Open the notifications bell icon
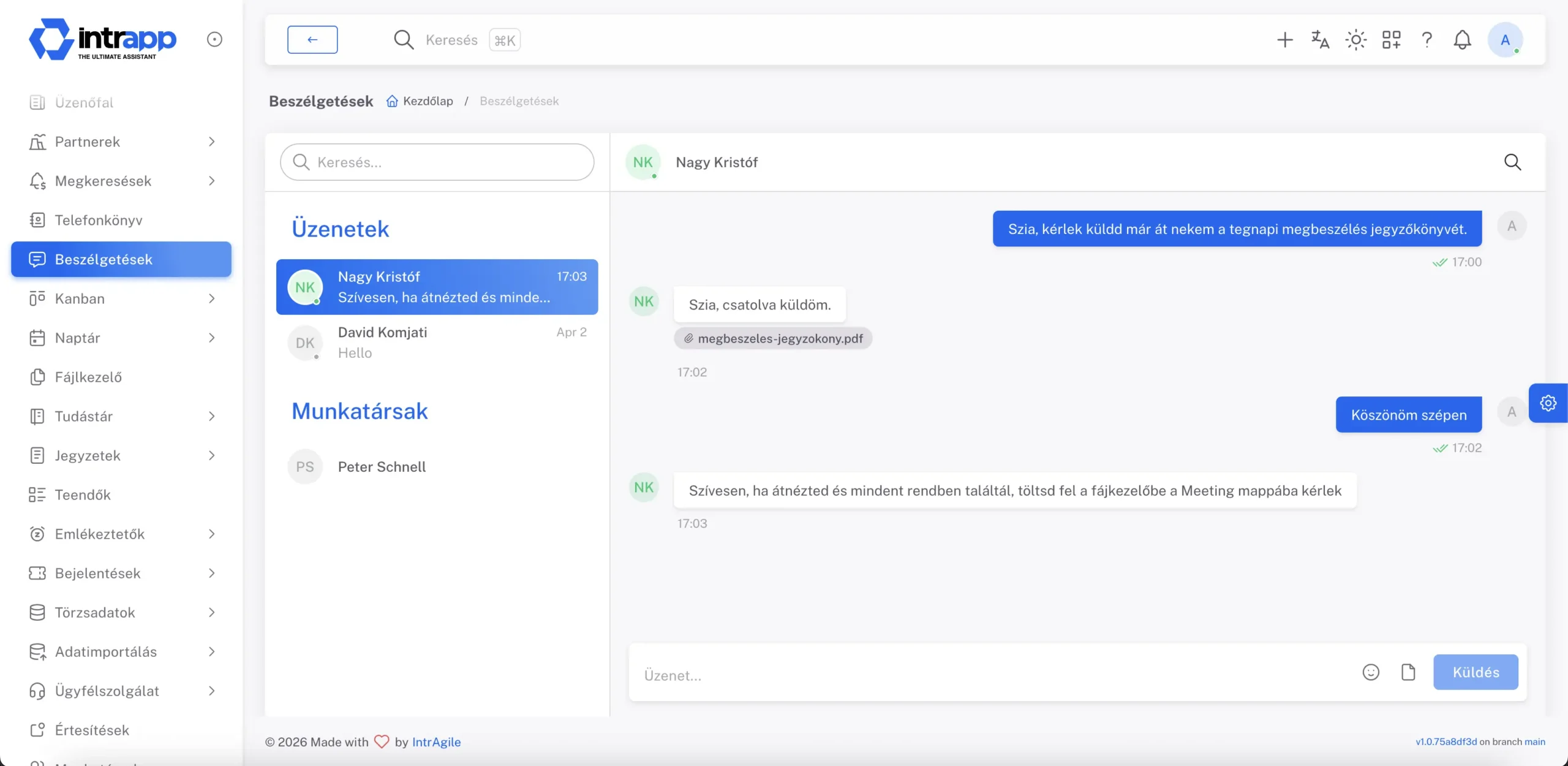The width and height of the screenshot is (1568, 766). (x=1462, y=40)
